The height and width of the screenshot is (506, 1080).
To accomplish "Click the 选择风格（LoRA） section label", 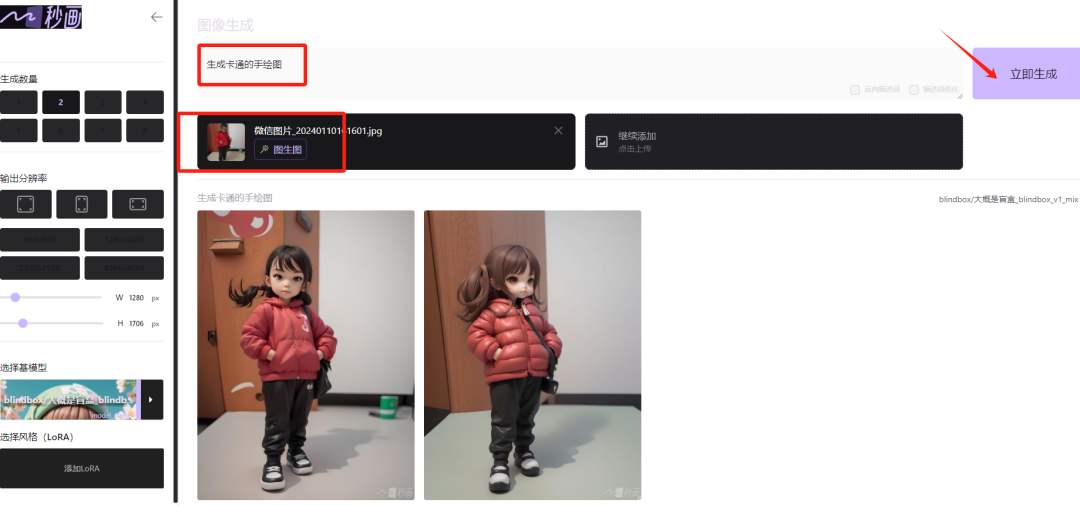I will click(x=37, y=436).
